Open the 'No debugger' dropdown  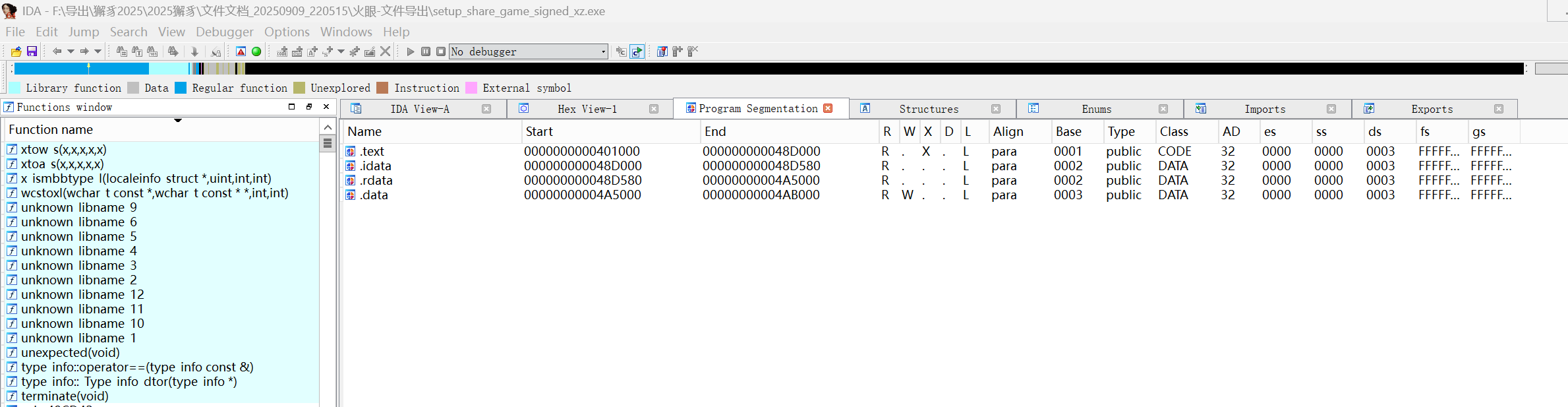click(x=602, y=51)
